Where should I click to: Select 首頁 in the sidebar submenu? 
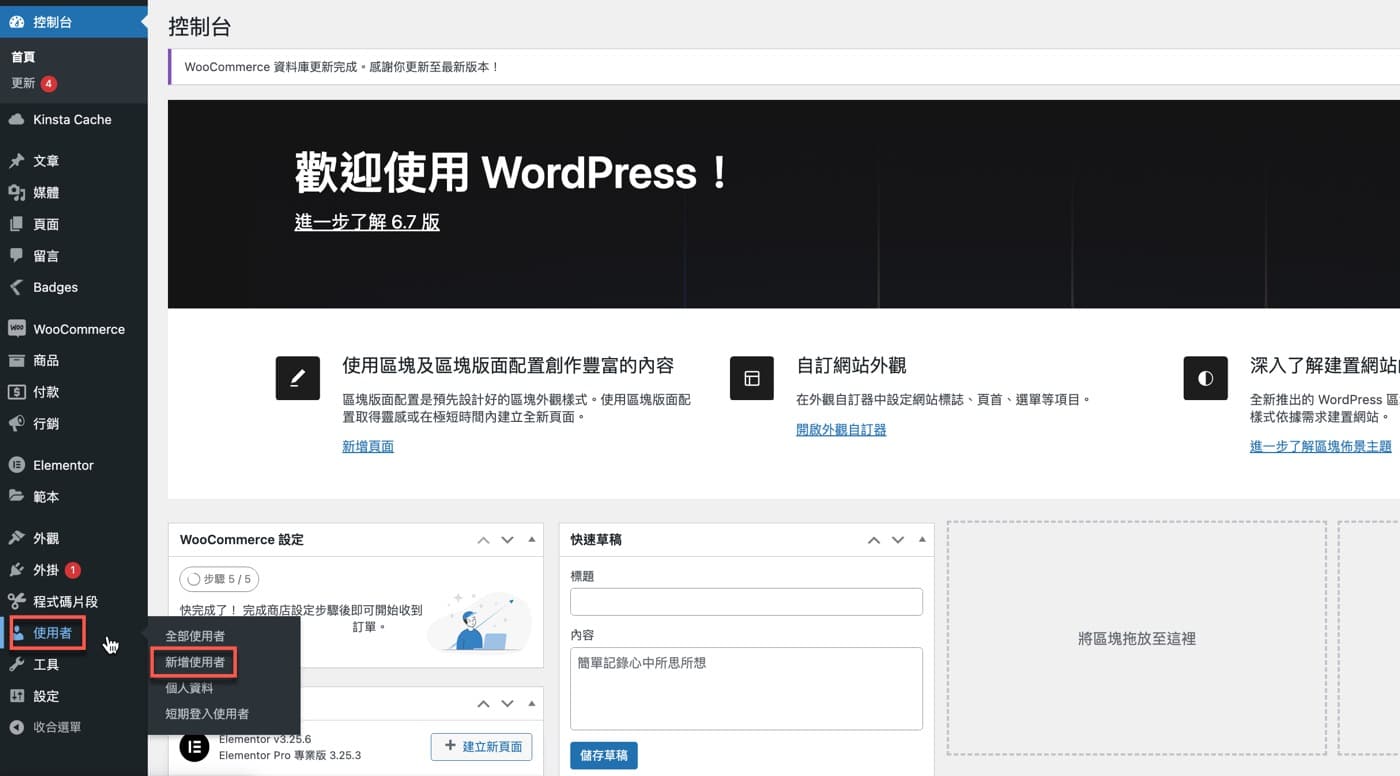(x=23, y=57)
